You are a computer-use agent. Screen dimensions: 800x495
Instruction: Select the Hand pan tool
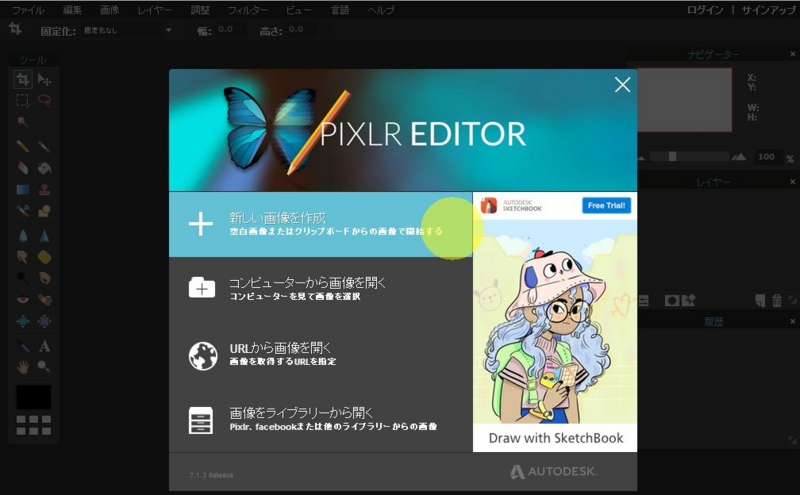click(x=22, y=366)
